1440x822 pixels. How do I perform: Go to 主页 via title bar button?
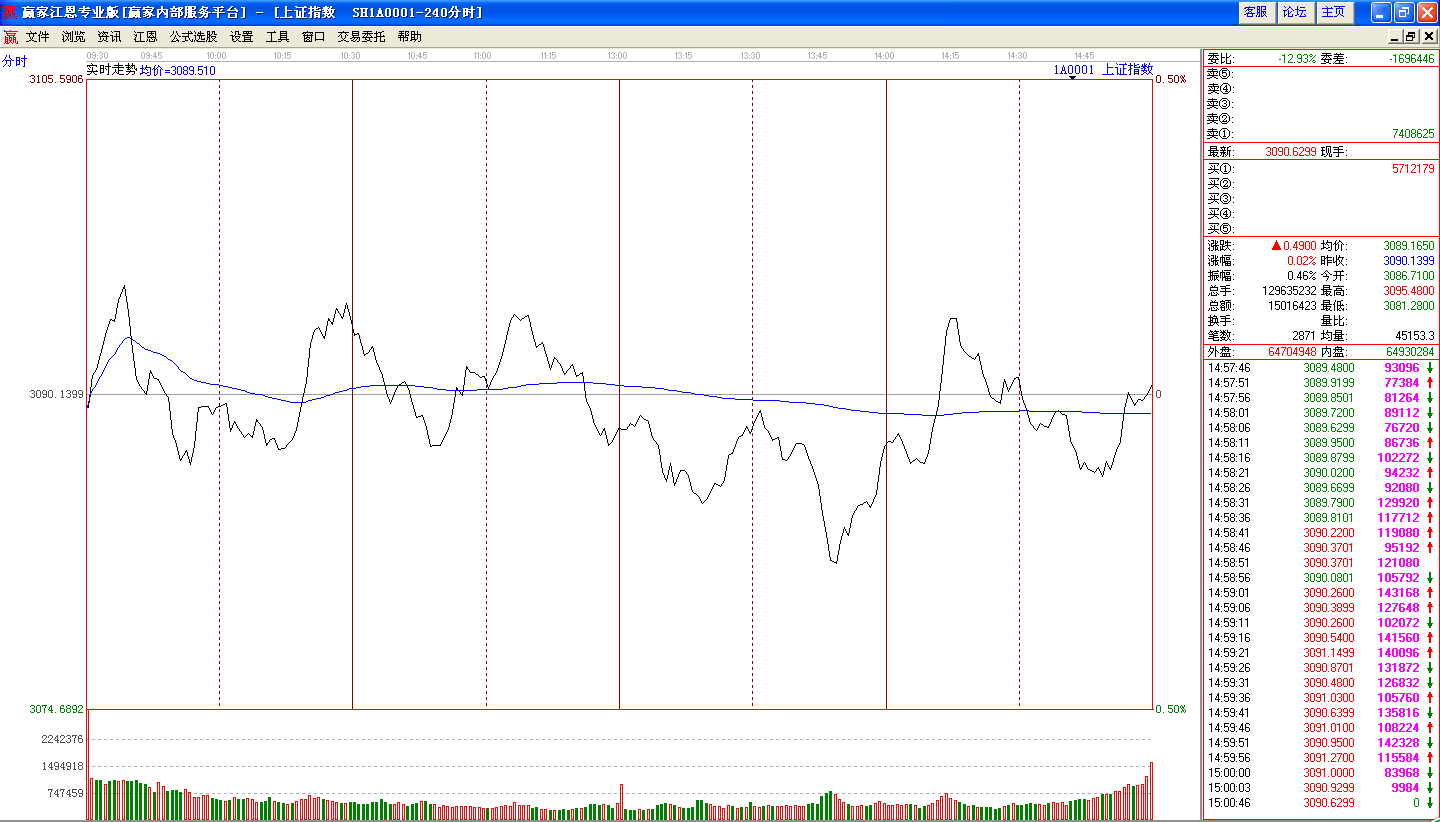[1334, 12]
